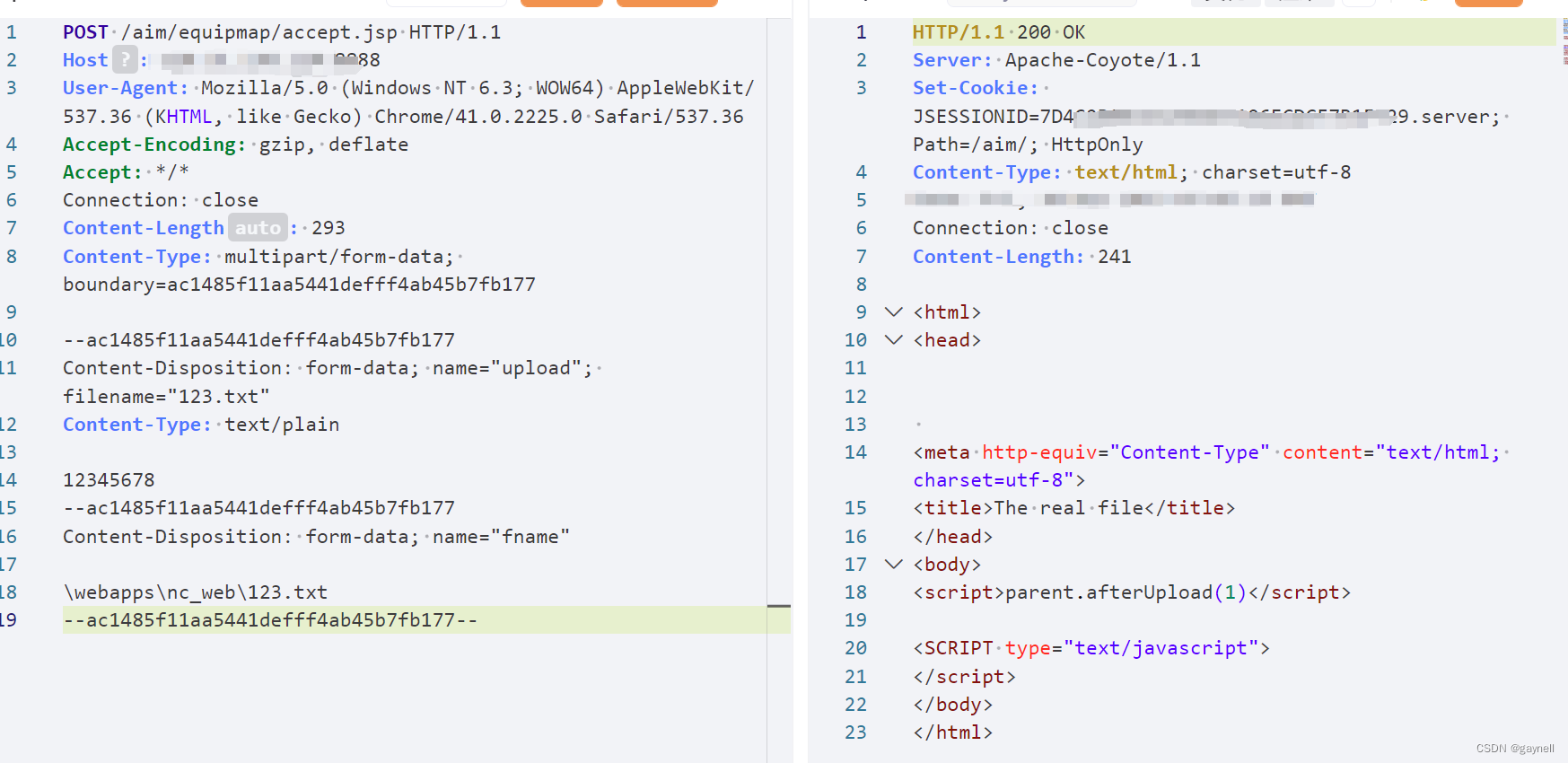Viewport: 1568px width, 763px height.
Task: Click Connection: close in the response
Action: 1011,228
